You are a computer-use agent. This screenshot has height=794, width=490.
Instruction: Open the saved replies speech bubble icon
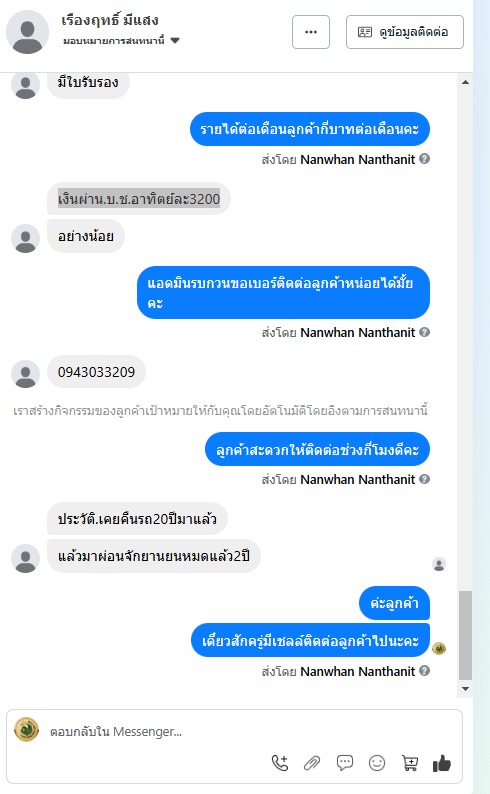(345, 763)
